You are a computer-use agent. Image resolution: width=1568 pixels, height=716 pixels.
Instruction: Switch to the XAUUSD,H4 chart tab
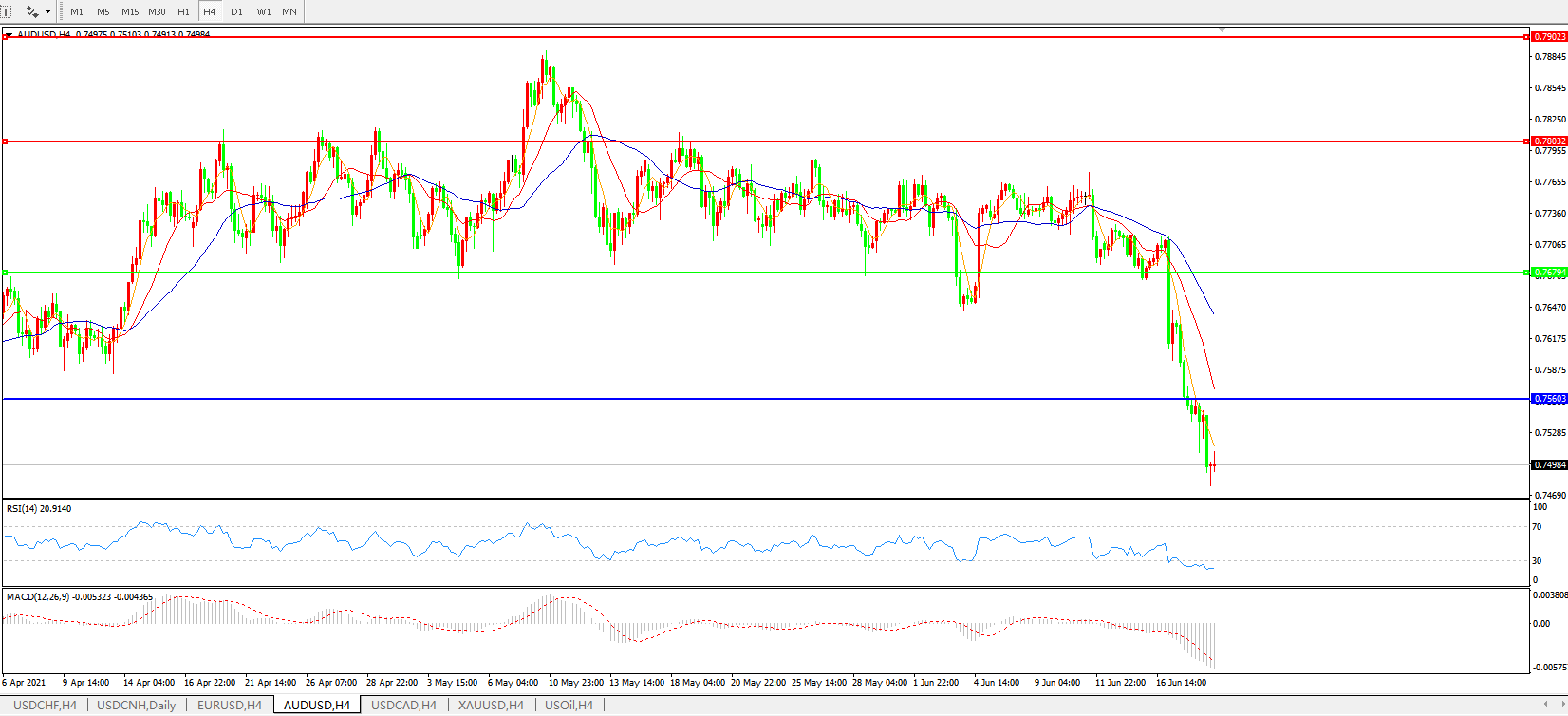point(491,706)
